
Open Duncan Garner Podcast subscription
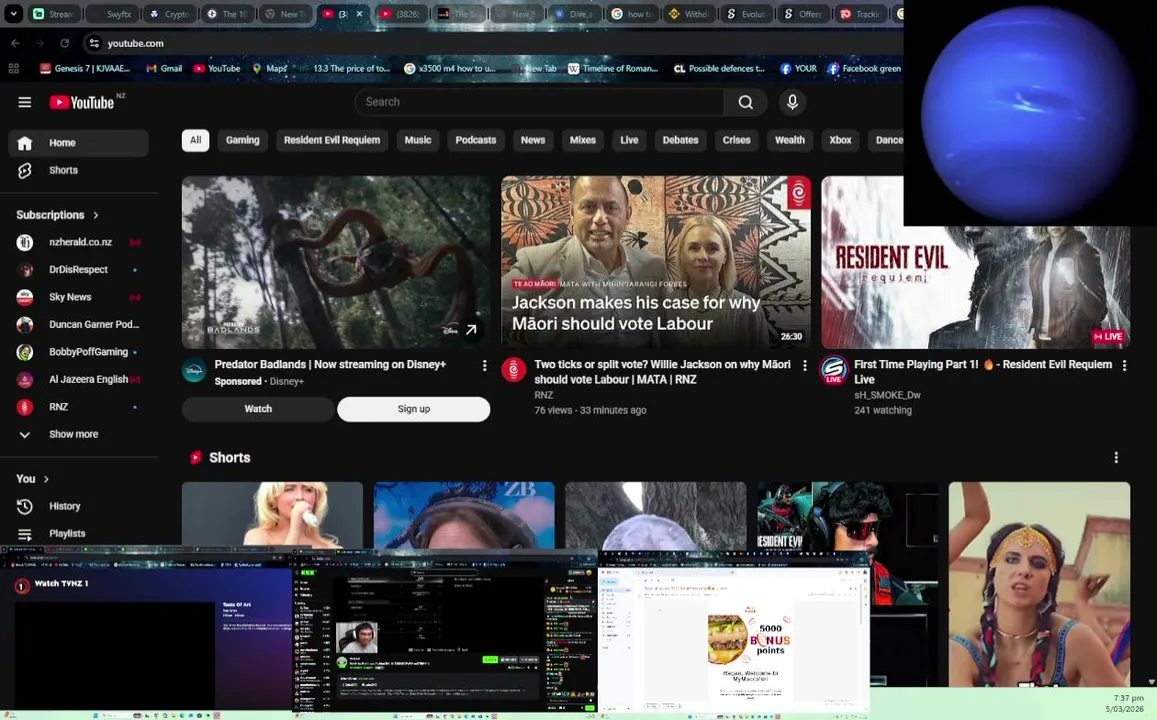[x=78, y=325]
